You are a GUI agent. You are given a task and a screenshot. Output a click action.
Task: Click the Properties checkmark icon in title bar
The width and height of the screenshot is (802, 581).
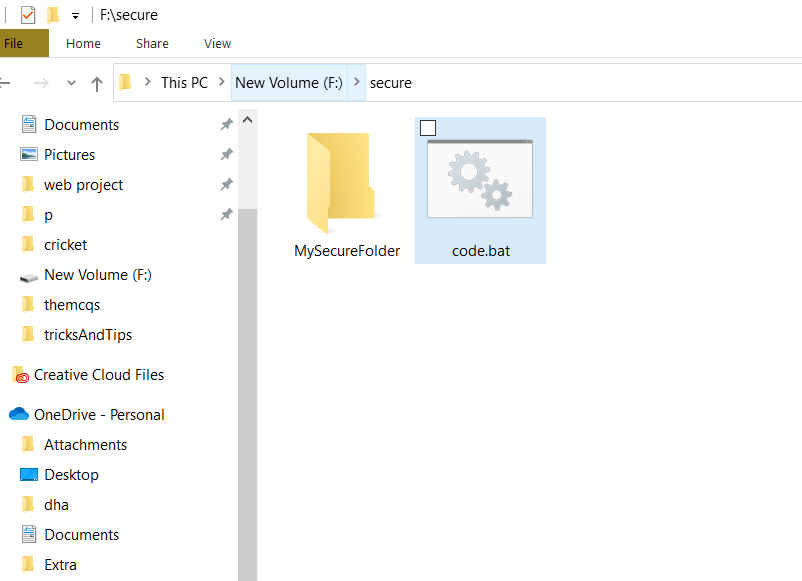(x=28, y=15)
